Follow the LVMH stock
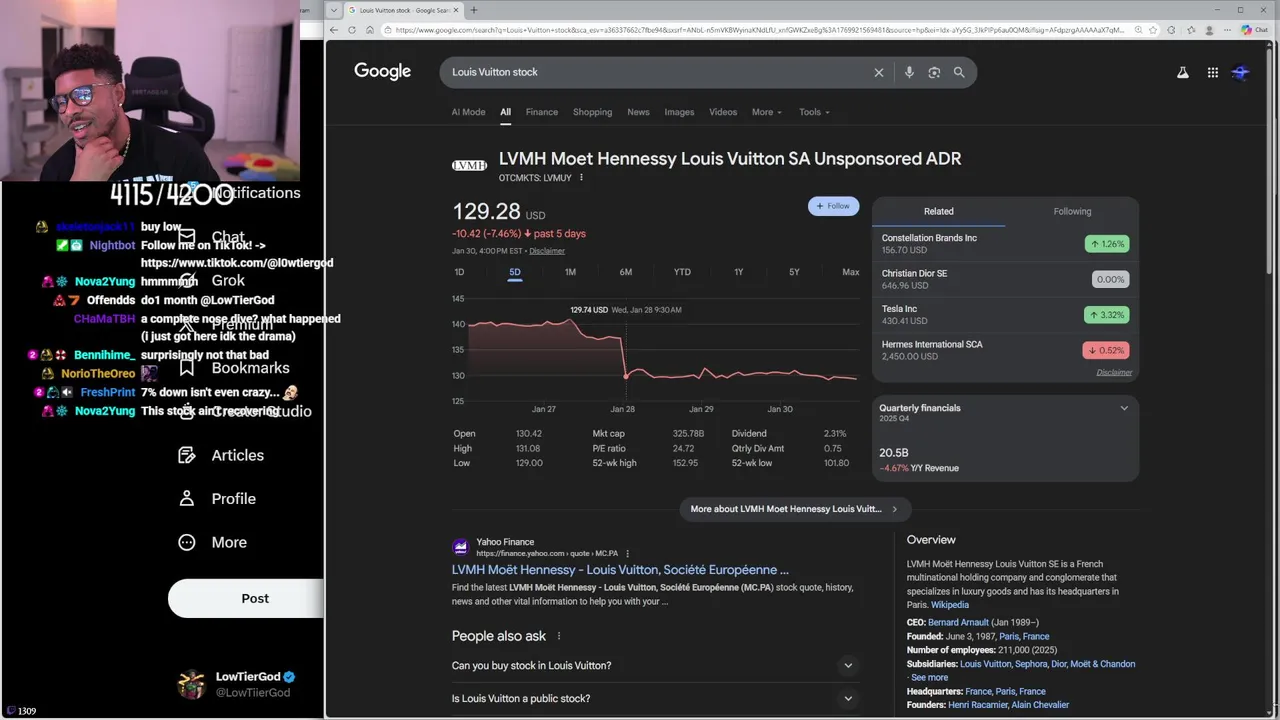This screenshot has width=1280, height=720. [x=833, y=206]
